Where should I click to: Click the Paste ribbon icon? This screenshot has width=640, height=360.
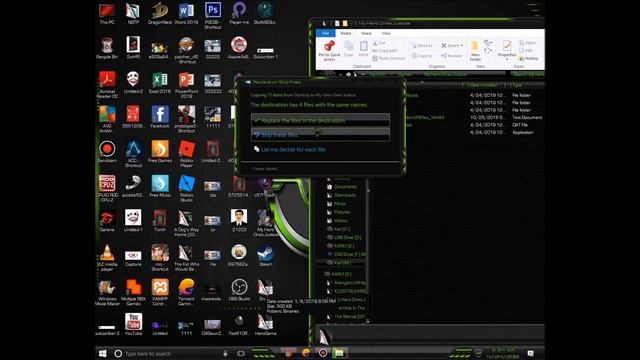click(363, 49)
